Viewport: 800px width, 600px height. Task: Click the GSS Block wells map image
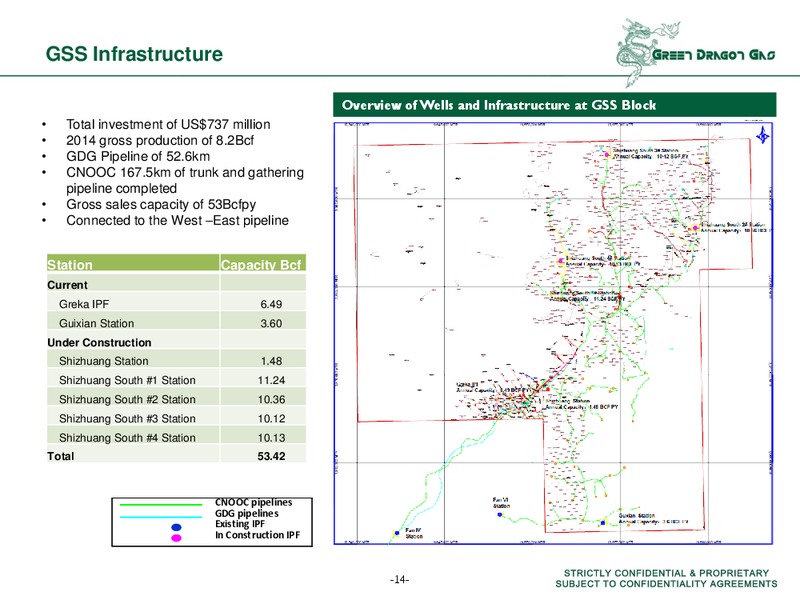click(554, 333)
